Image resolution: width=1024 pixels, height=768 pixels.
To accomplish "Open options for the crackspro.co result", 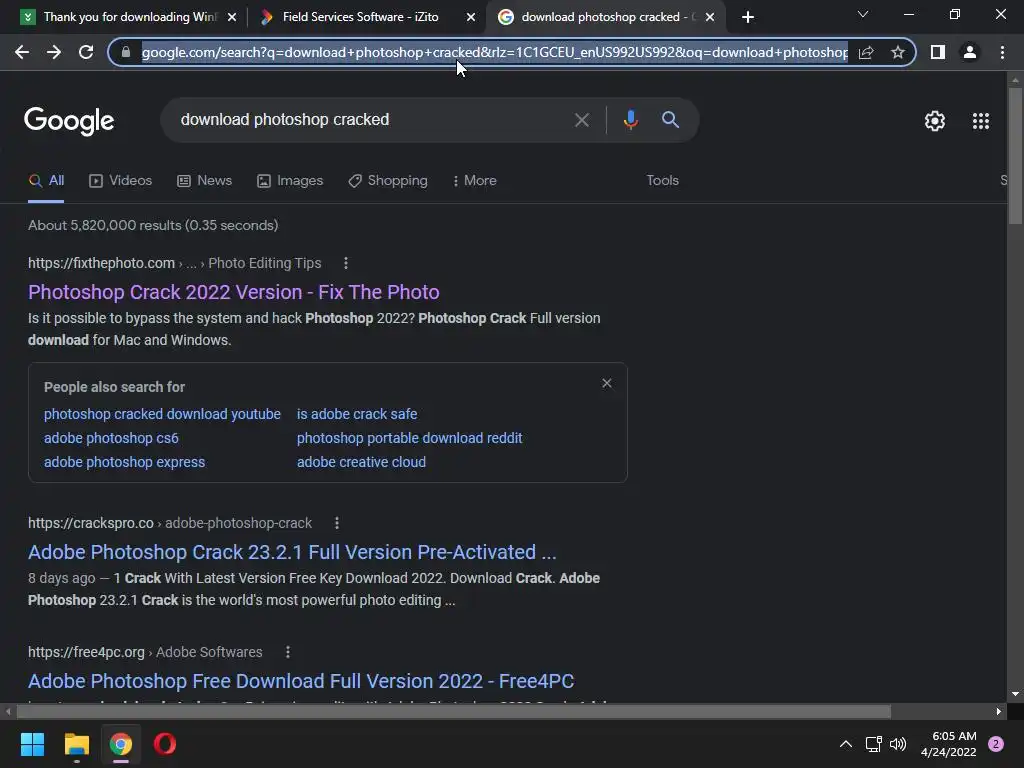I will [337, 523].
